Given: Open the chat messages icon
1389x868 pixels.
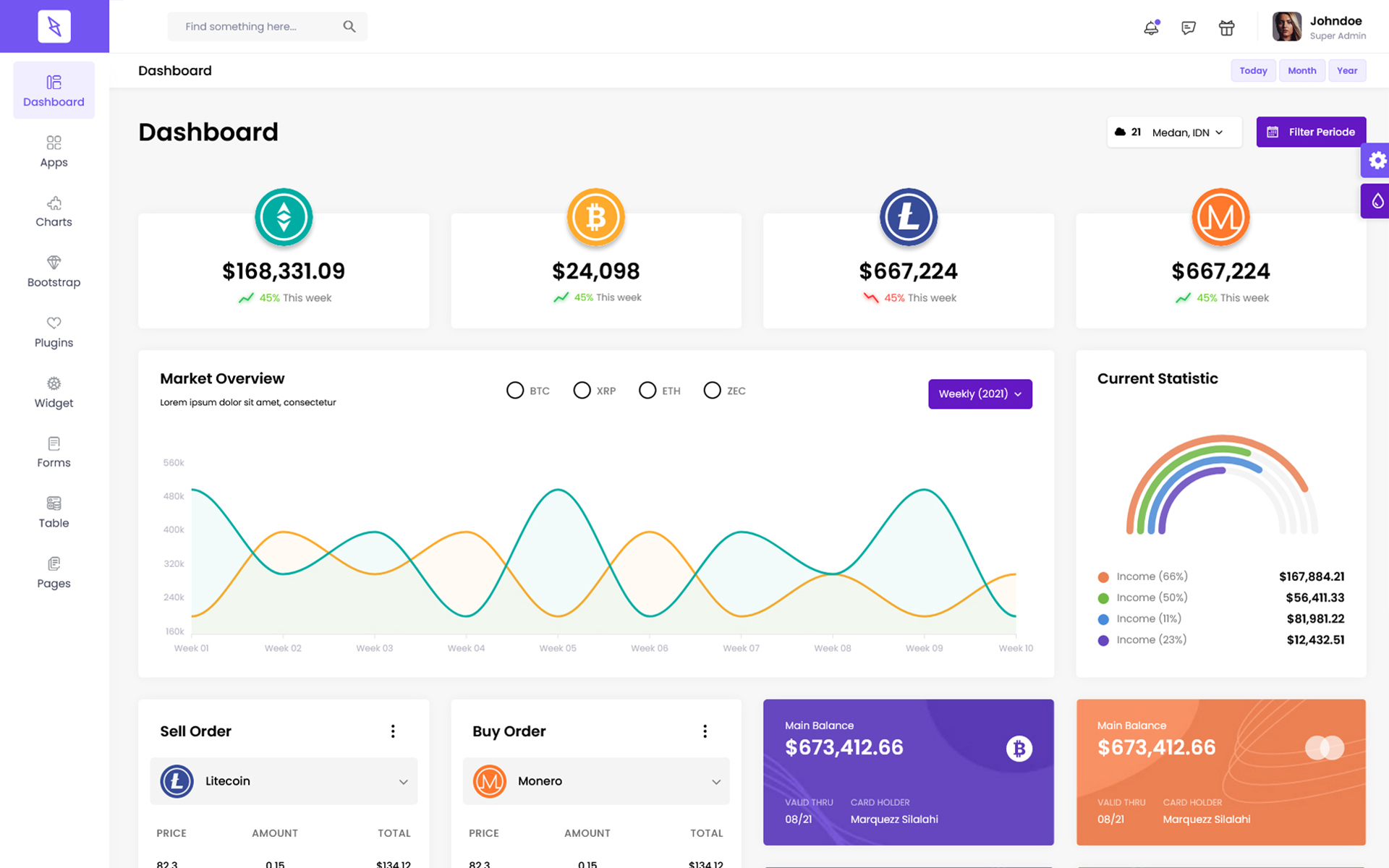Looking at the screenshot, I should [x=1188, y=27].
